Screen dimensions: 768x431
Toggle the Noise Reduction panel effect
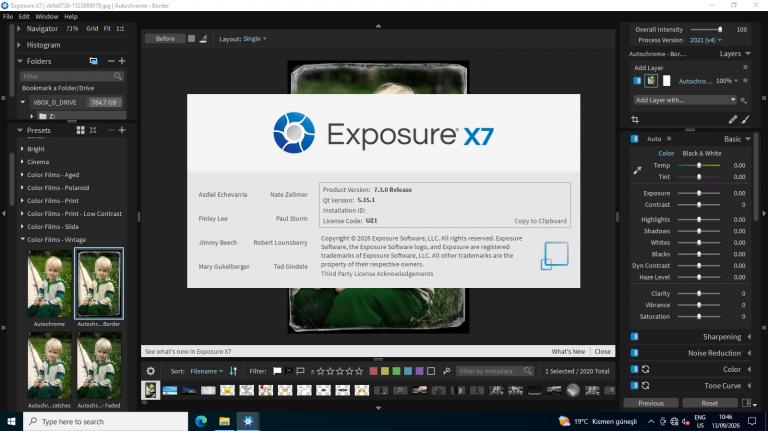634,353
